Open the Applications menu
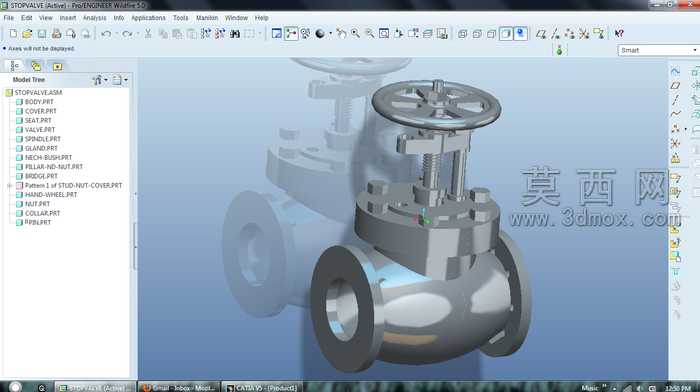700x392 pixels. tap(148, 18)
